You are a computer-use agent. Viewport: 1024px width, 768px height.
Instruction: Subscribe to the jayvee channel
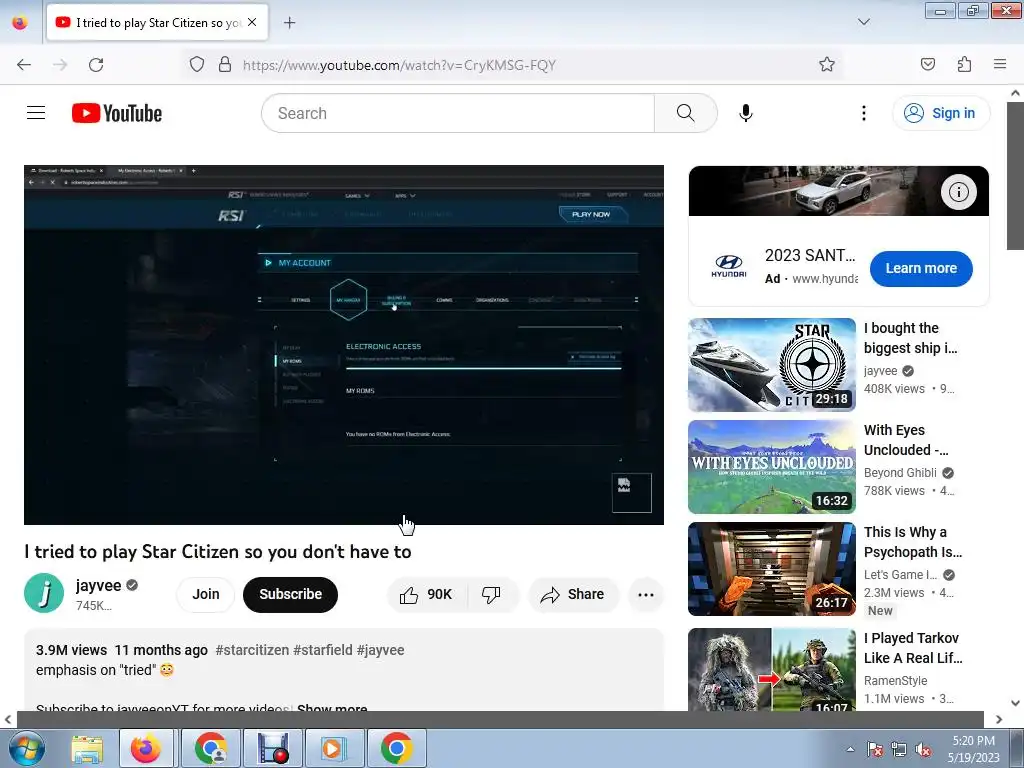coord(291,594)
